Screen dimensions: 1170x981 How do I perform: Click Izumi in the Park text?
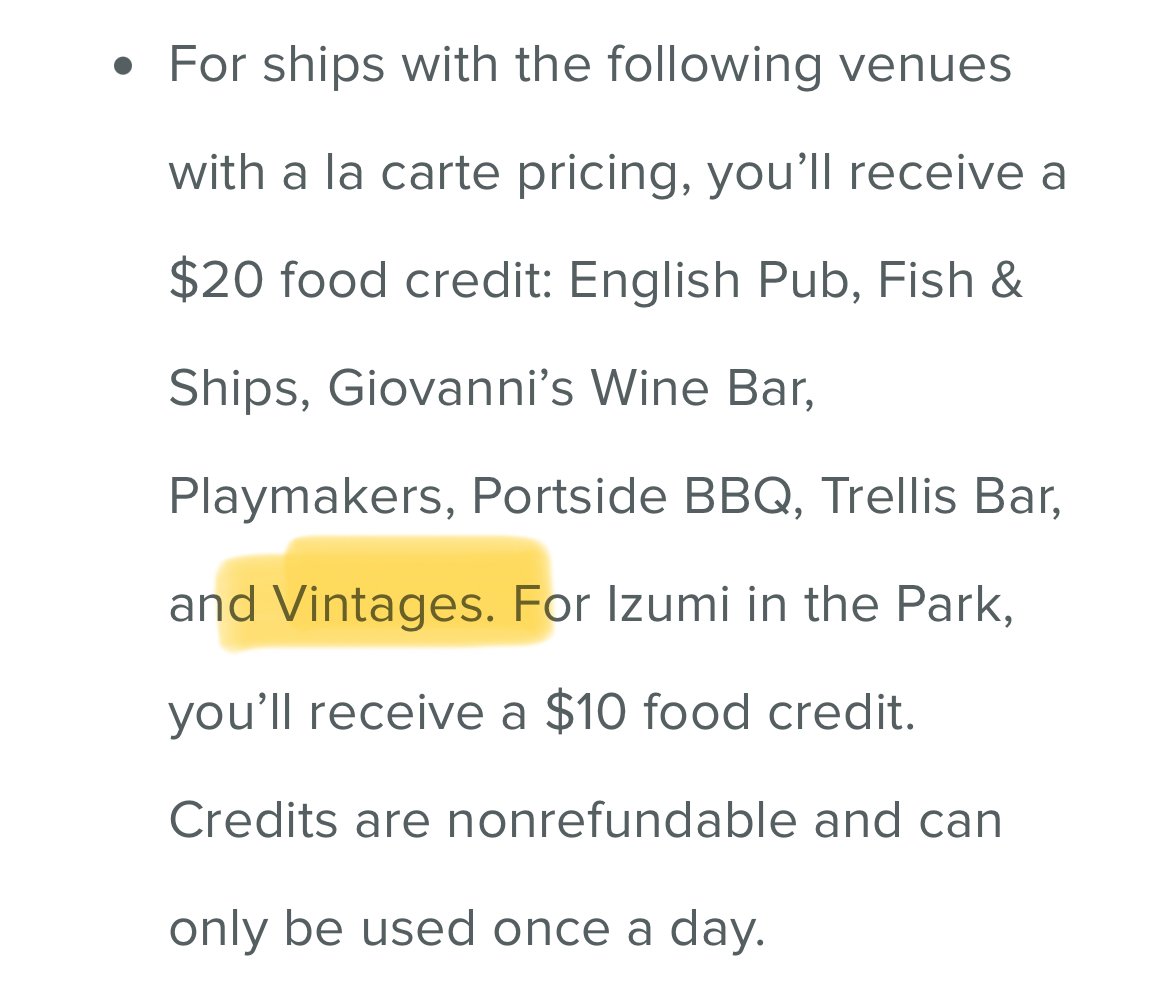pyautogui.click(x=810, y=604)
